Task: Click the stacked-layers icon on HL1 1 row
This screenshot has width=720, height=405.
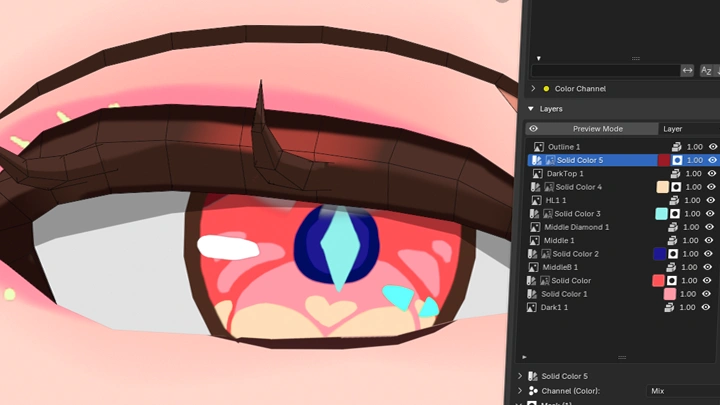Action: click(674, 200)
